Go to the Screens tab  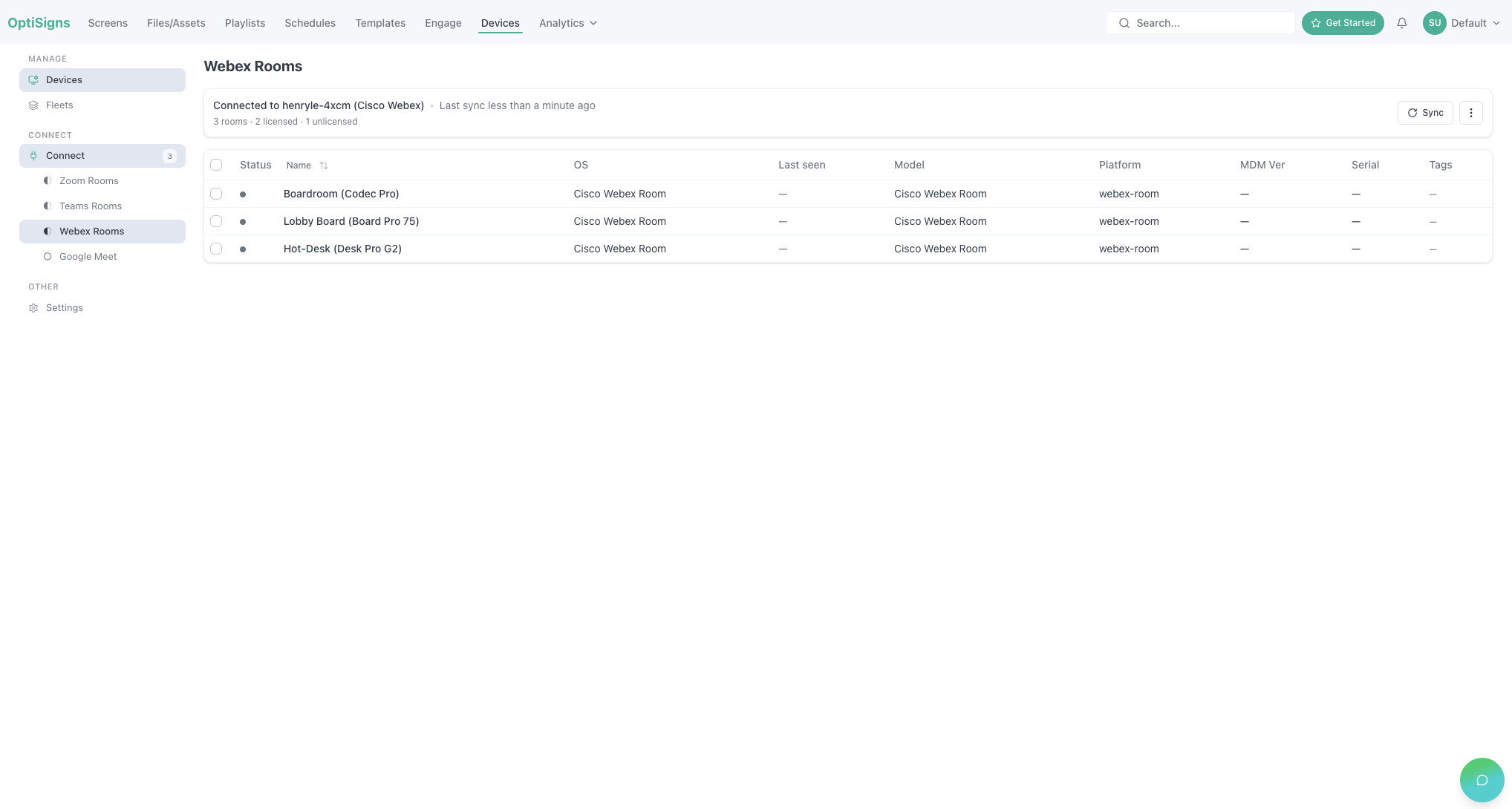[108, 23]
